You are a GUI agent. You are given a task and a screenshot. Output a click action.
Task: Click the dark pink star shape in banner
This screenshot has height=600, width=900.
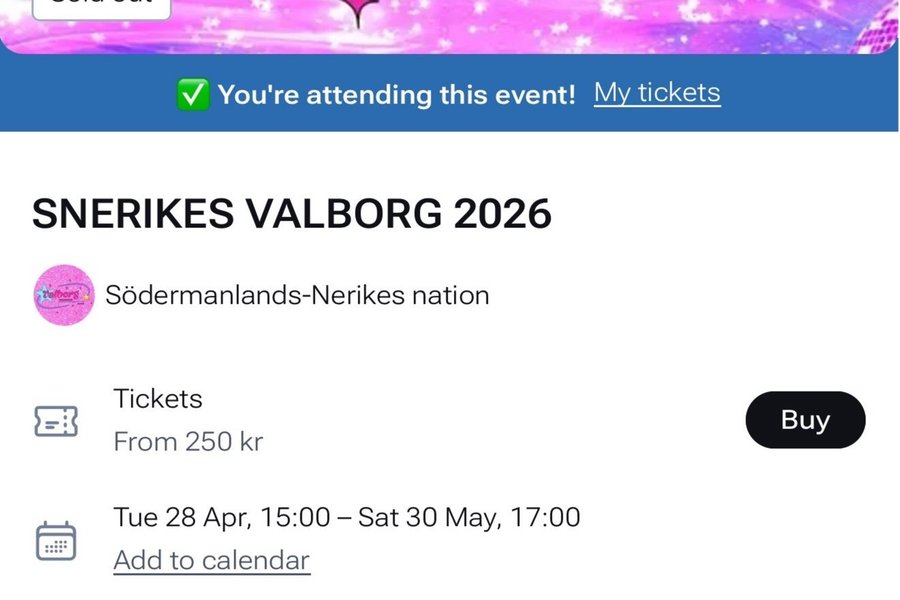[x=357, y=12]
